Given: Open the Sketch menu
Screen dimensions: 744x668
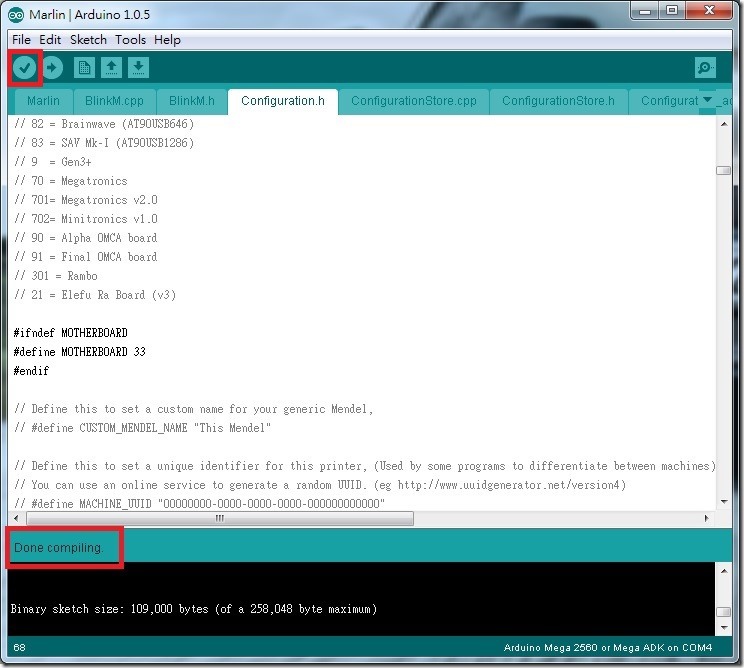Looking at the screenshot, I should pos(88,40).
